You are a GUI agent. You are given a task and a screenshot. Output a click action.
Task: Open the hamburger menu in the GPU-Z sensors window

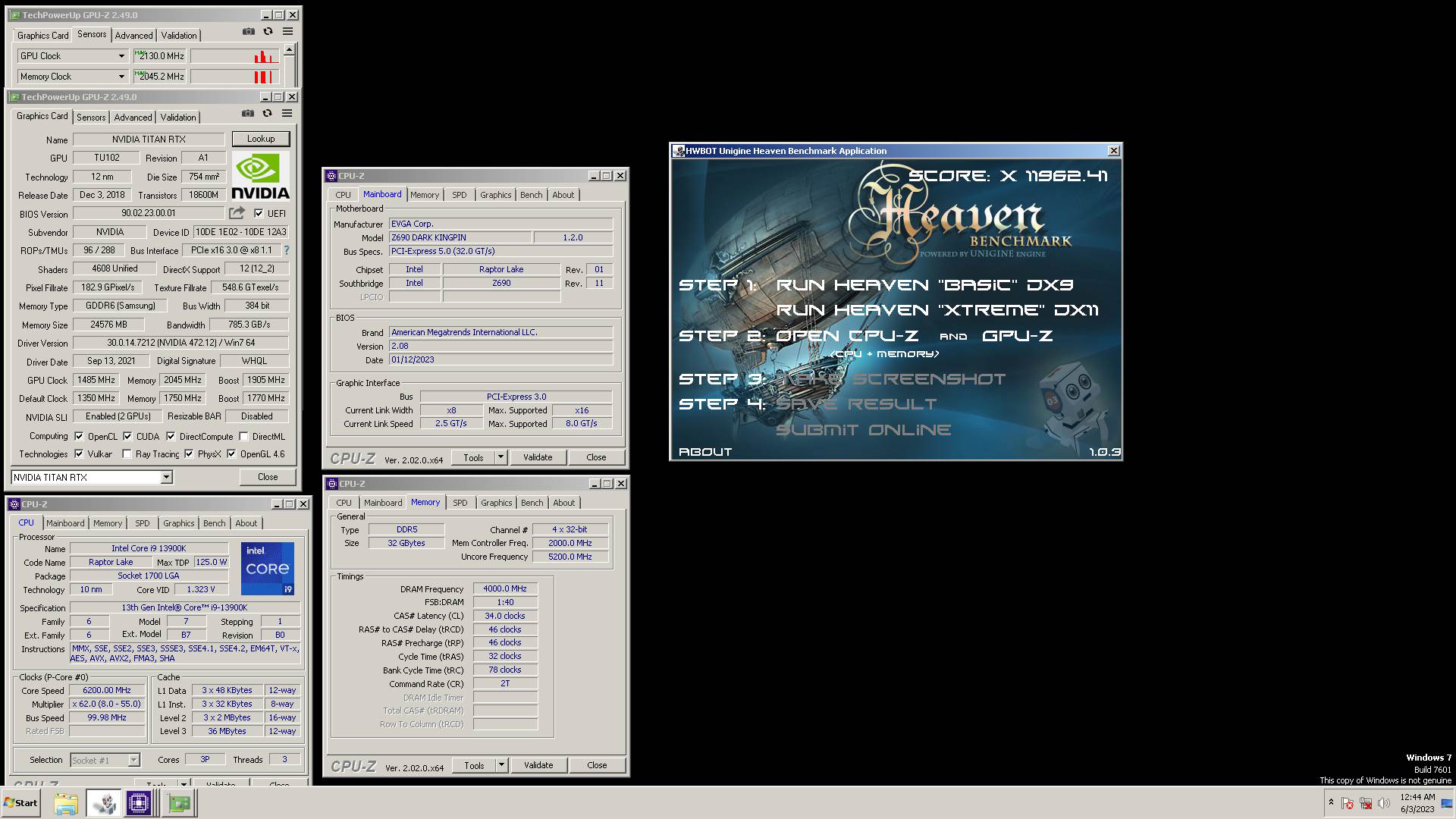[287, 32]
